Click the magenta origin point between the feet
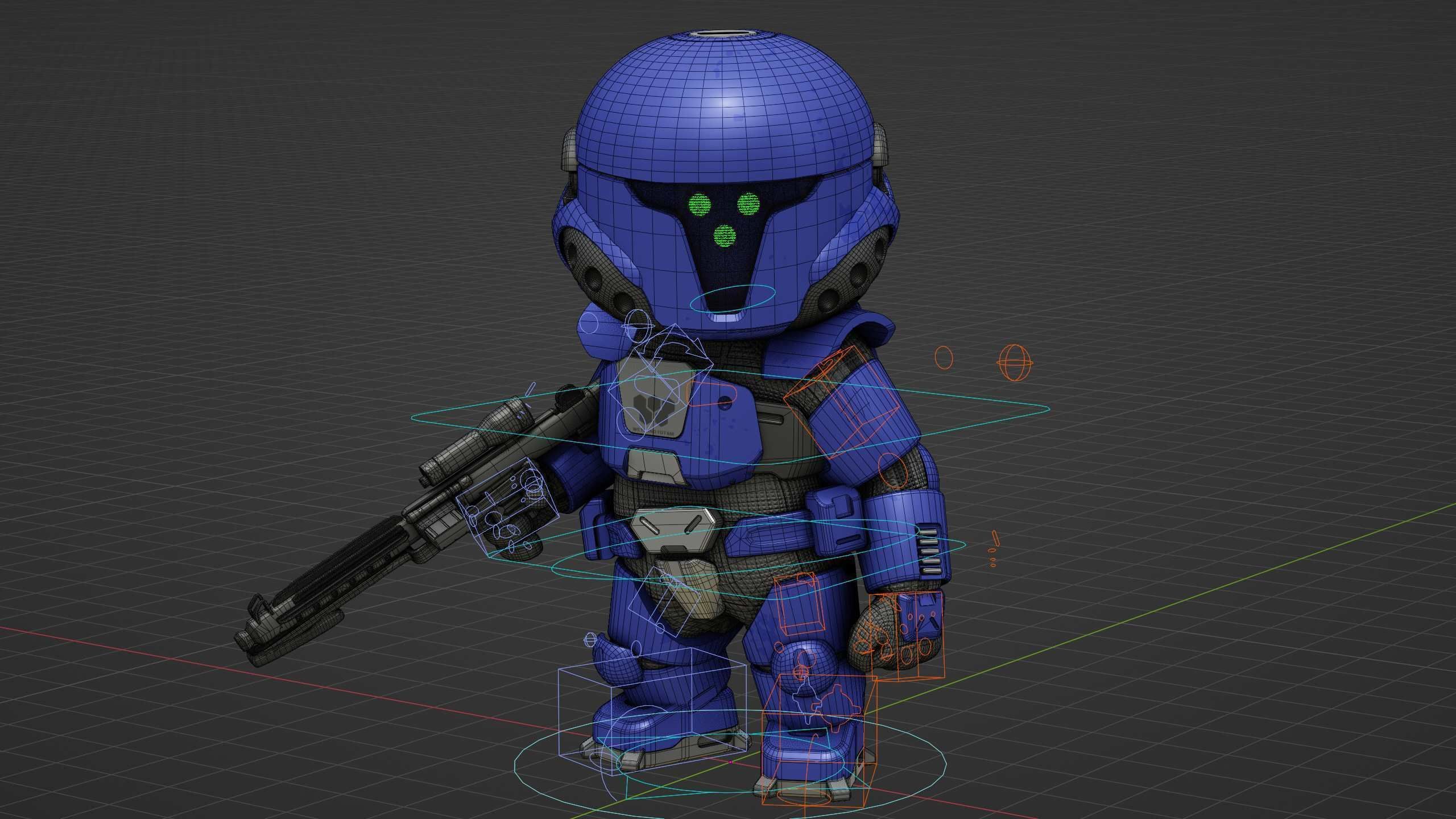The height and width of the screenshot is (819, 1456). coord(730,762)
